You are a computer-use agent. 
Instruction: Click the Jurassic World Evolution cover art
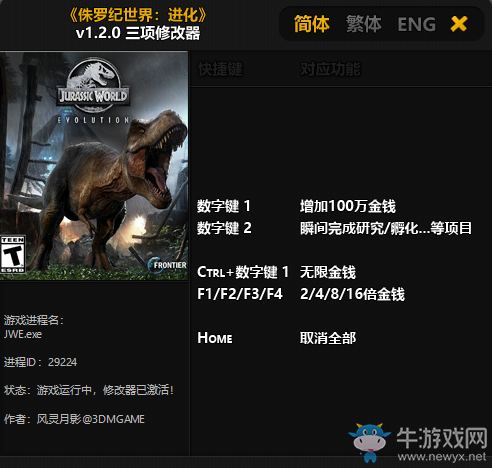[x=94, y=166]
